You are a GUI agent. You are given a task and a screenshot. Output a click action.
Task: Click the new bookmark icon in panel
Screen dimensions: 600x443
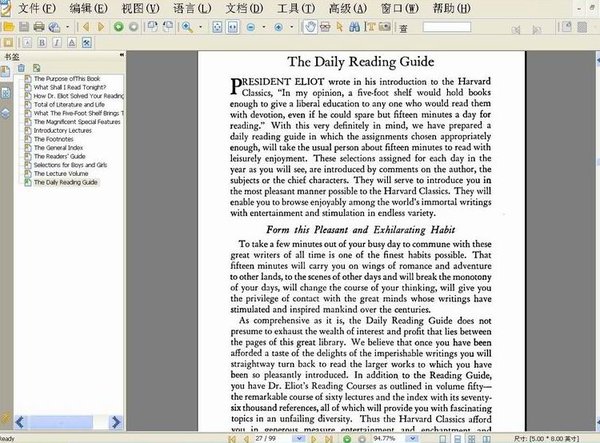[x=37, y=68]
